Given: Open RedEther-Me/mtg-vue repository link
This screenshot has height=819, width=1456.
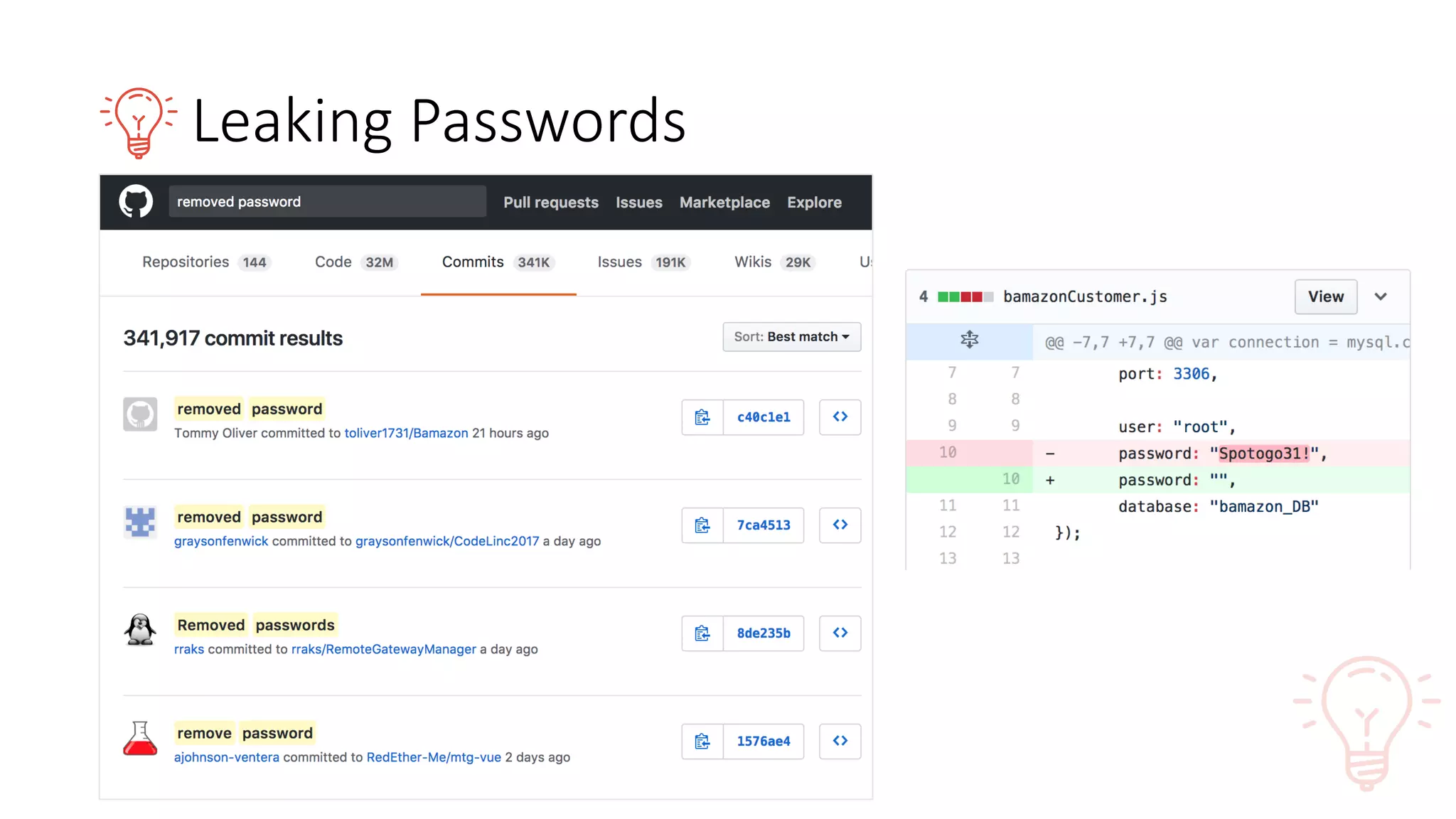Looking at the screenshot, I should 434,758.
